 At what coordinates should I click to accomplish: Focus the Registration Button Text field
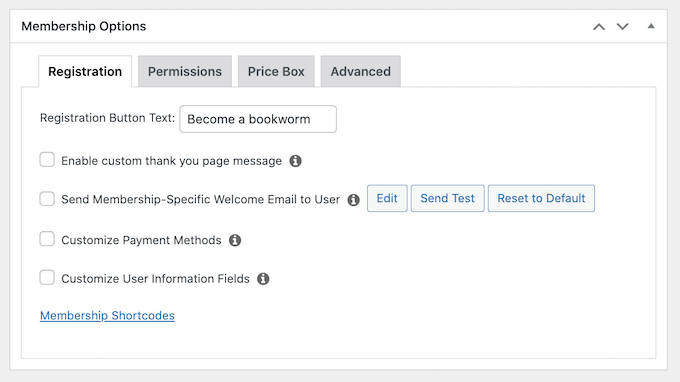tap(258, 119)
